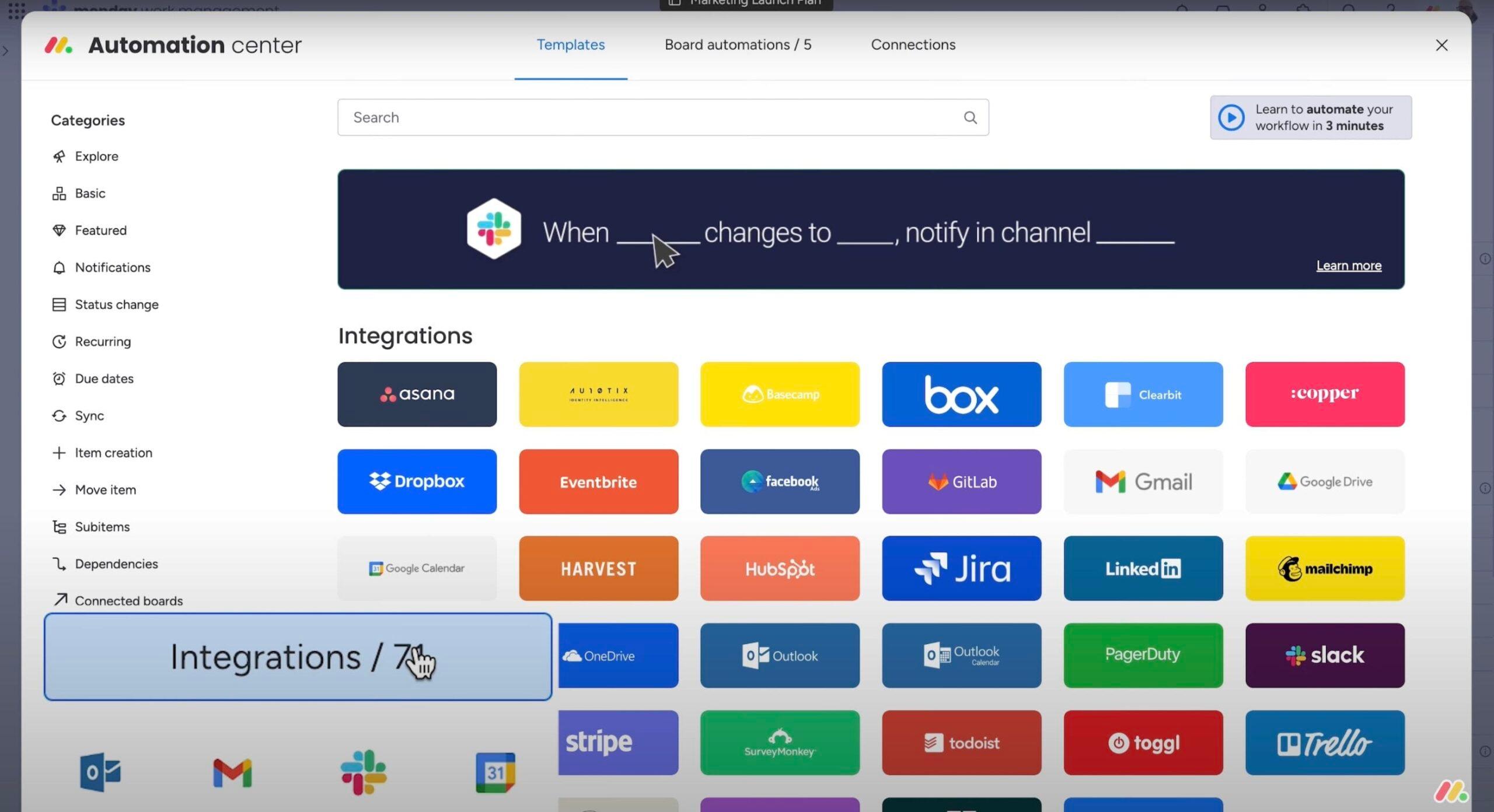Go to the Connections tab
1494x812 pixels.
coord(913,45)
